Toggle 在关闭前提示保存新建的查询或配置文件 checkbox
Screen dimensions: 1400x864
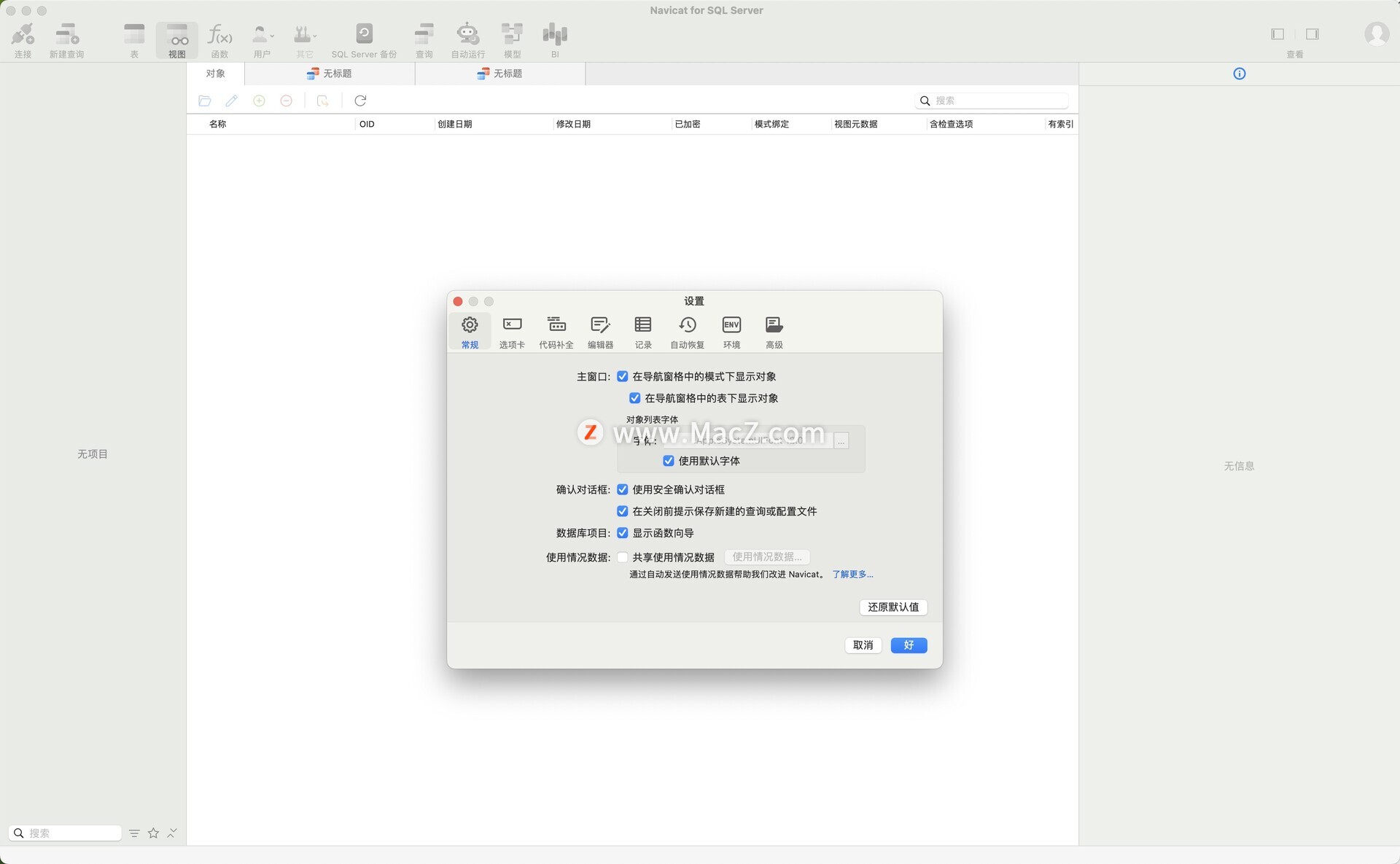pos(623,511)
